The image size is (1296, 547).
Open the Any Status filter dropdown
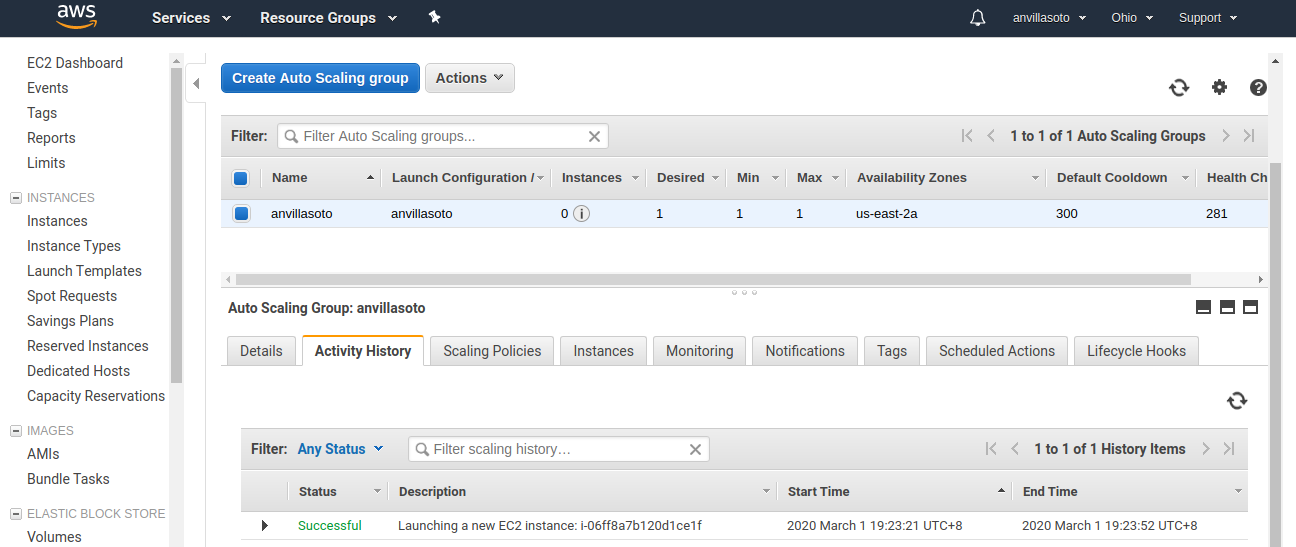340,449
